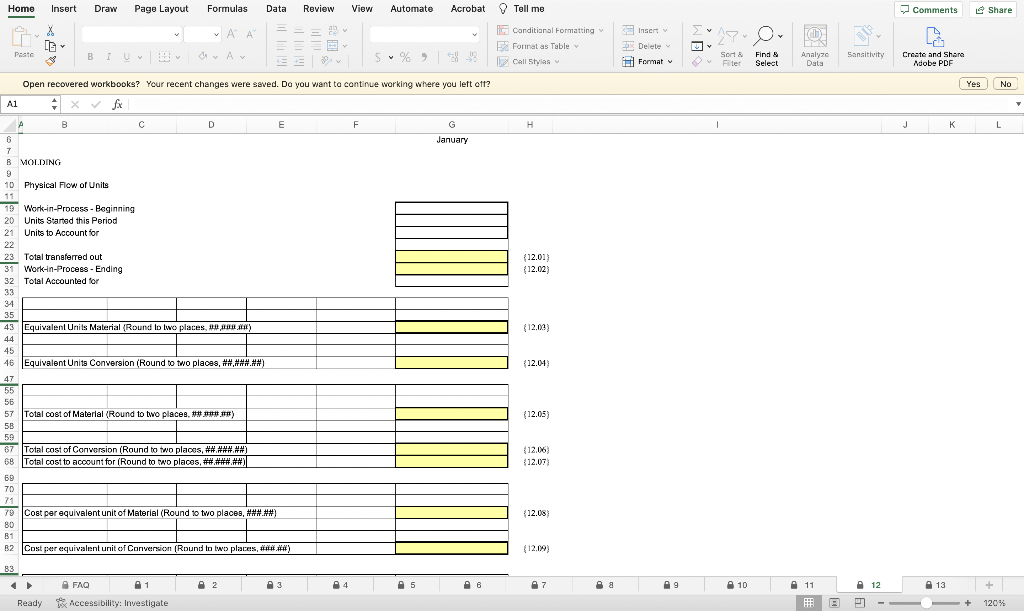Click the Name Box showing A1
Screen dimensions: 1024x611
26,104
